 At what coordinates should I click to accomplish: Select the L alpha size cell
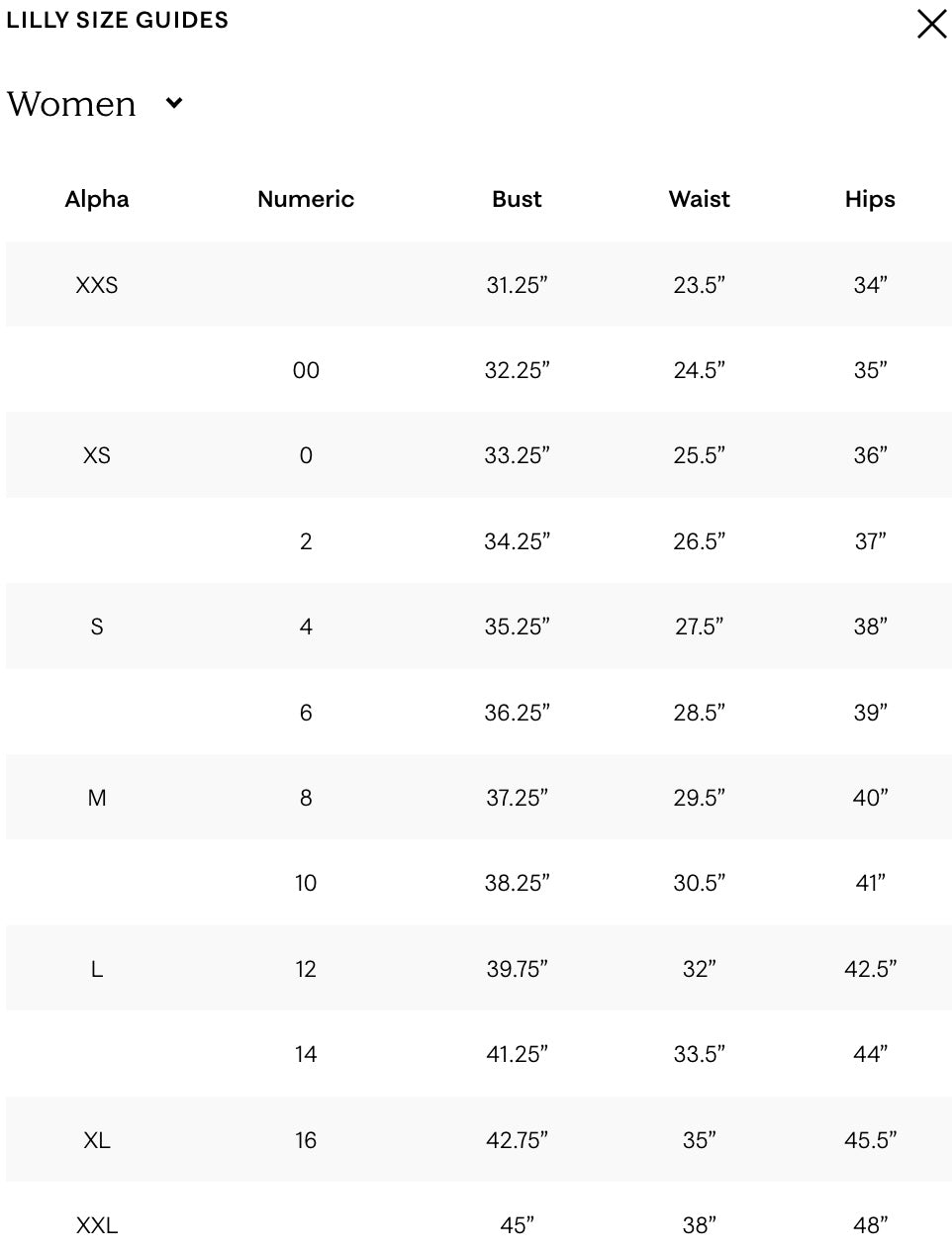click(x=97, y=969)
